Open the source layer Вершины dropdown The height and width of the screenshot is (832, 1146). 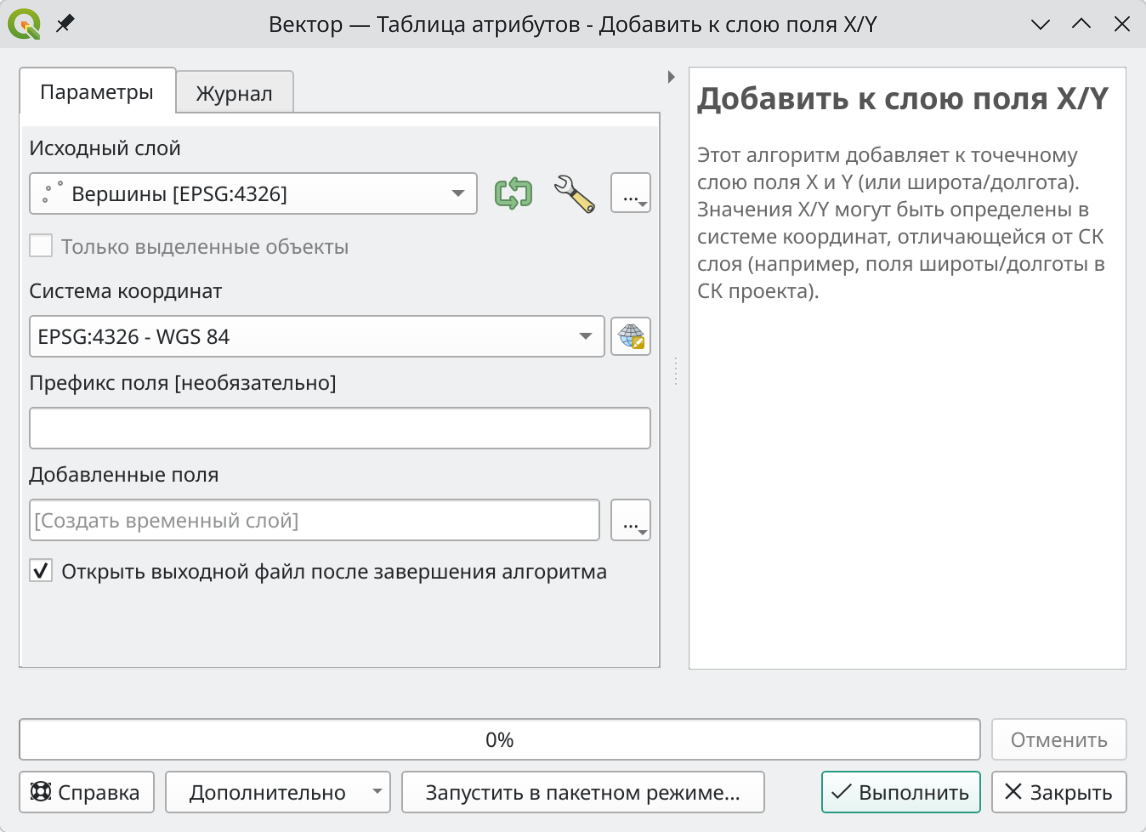tap(253, 194)
